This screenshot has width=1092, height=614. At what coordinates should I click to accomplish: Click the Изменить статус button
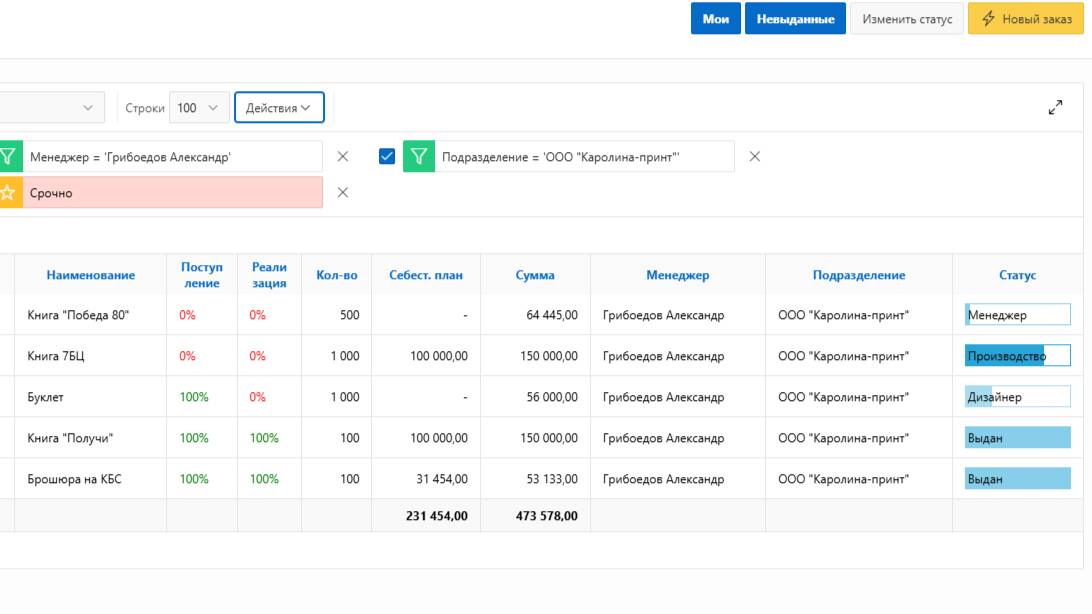point(907,19)
